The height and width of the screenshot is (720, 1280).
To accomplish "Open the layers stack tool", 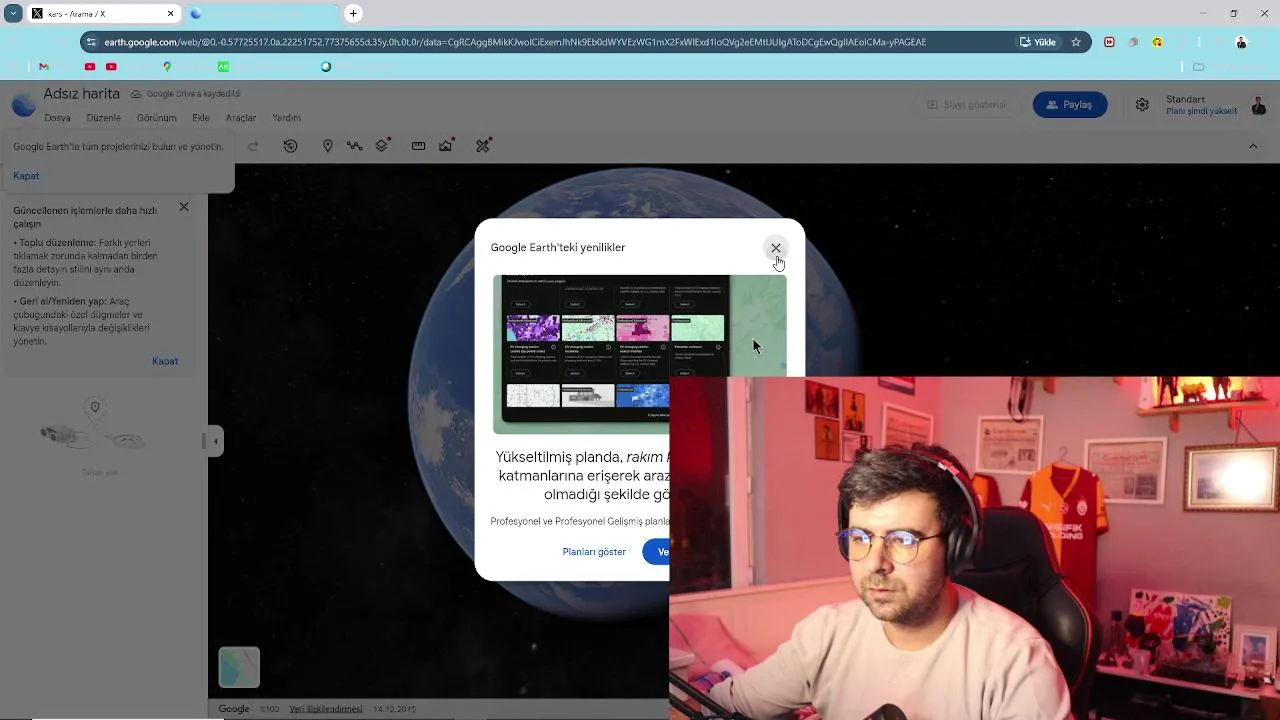I will pyautogui.click(x=382, y=146).
